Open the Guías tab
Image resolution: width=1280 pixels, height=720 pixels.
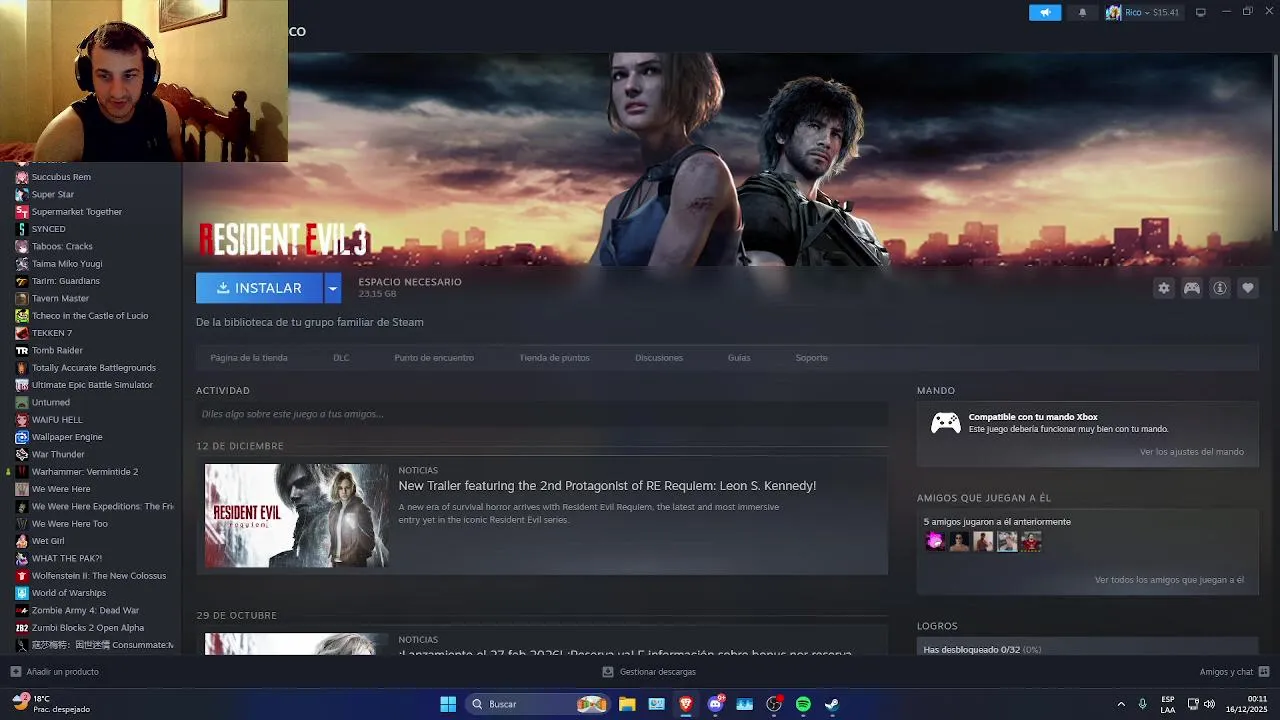739,357
